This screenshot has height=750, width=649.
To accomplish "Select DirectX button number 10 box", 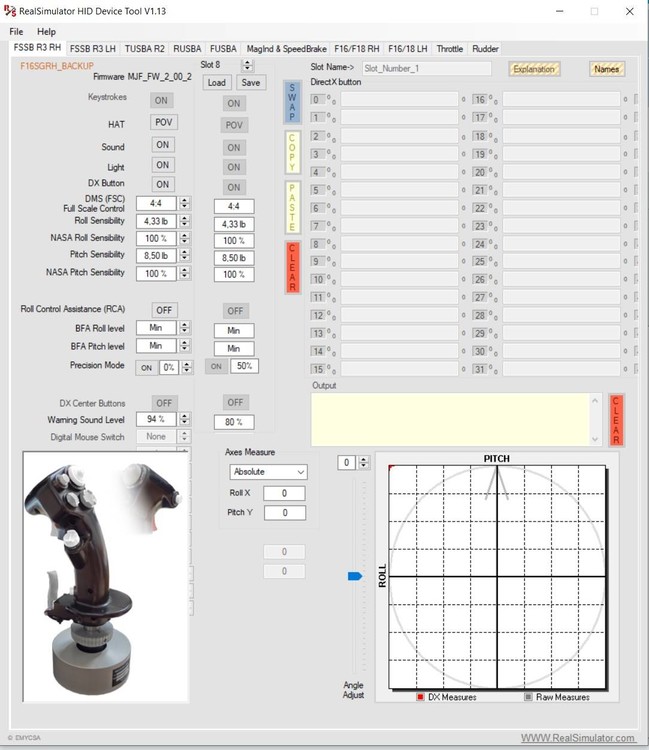I will pos(318,279).
